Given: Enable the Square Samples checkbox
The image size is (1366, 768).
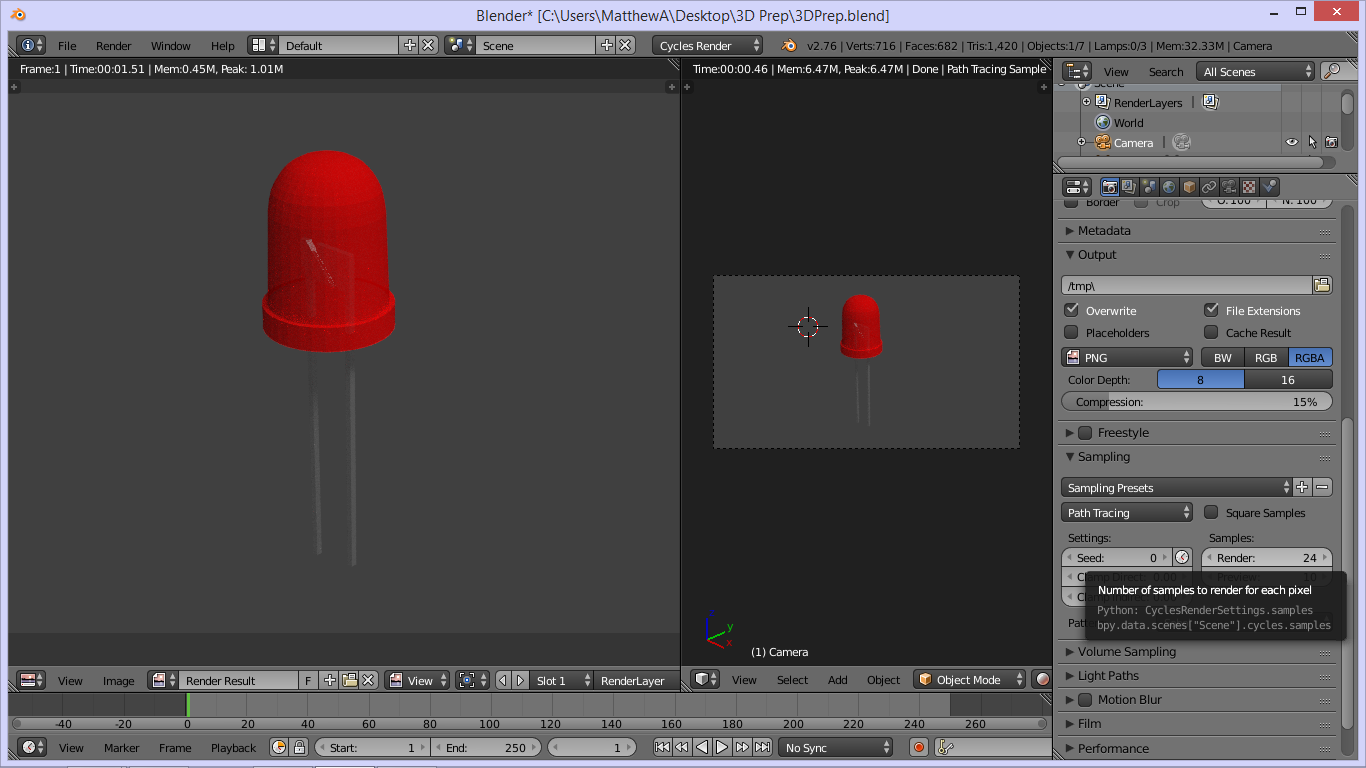Looking at the screenshot, I should (x=1211, y=512).
